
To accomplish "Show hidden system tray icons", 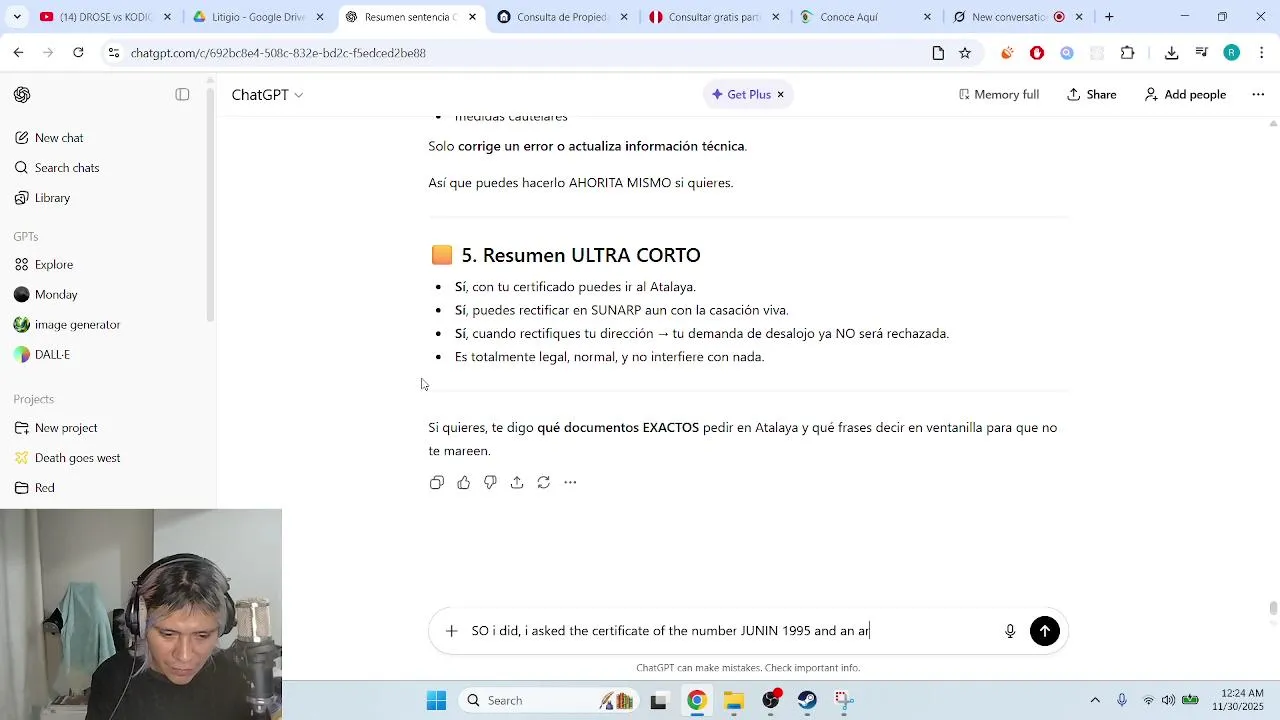I will click(x=1095, y=701).
